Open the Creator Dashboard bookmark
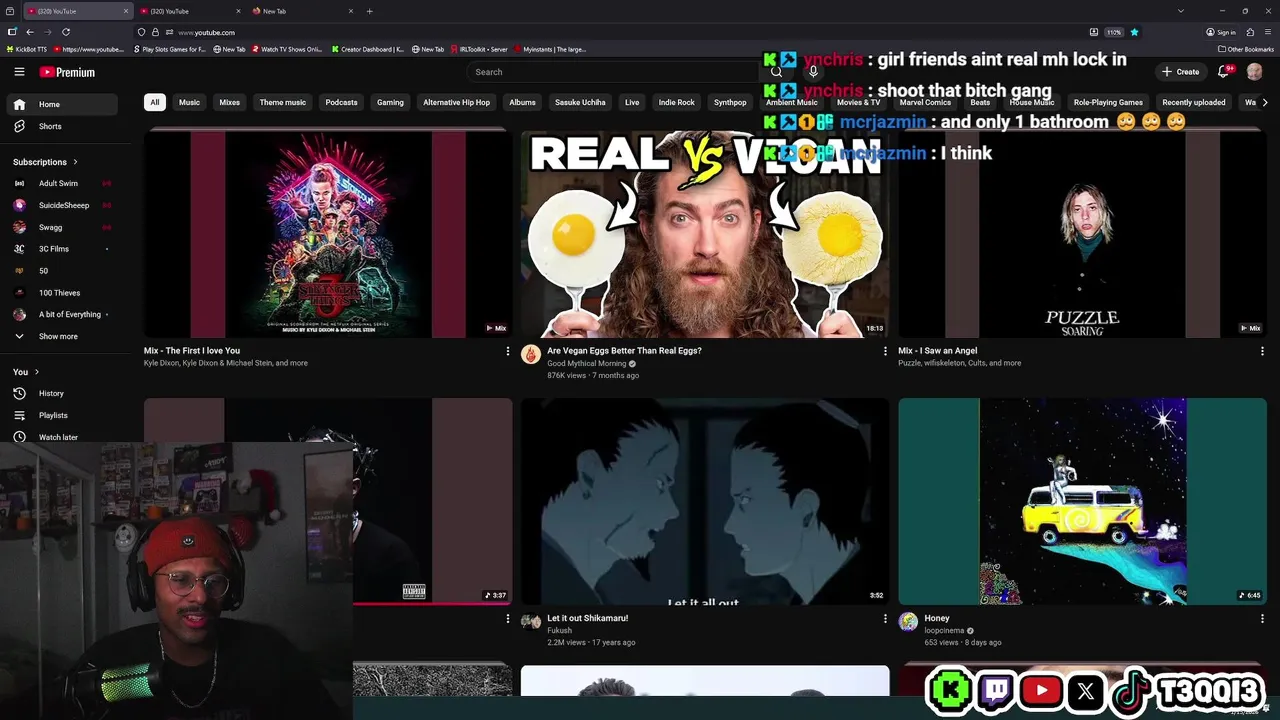Image resolution: width=1280 pixels, height=720 pixels. [x=367, y=49]
